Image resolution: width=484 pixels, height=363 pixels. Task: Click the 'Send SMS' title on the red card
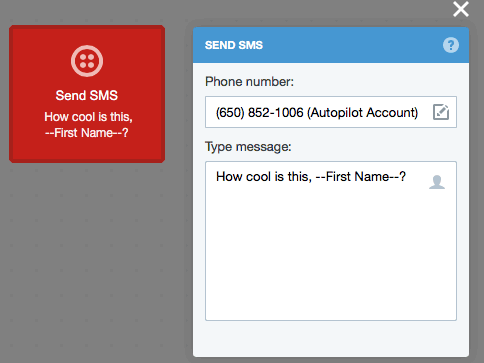[87, 96]
